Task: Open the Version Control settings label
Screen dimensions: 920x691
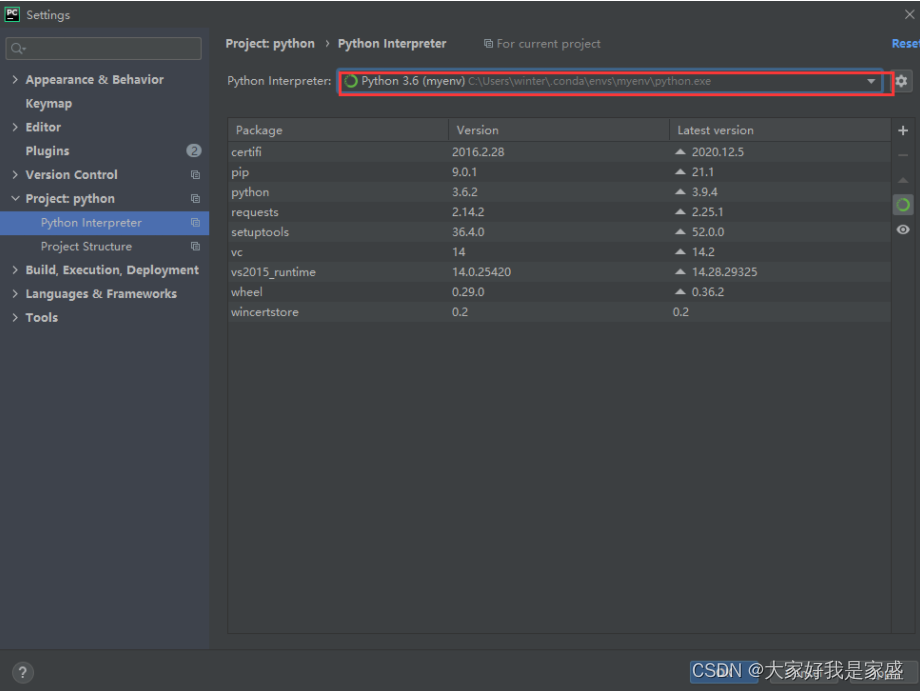Action: tap(72, 174)
